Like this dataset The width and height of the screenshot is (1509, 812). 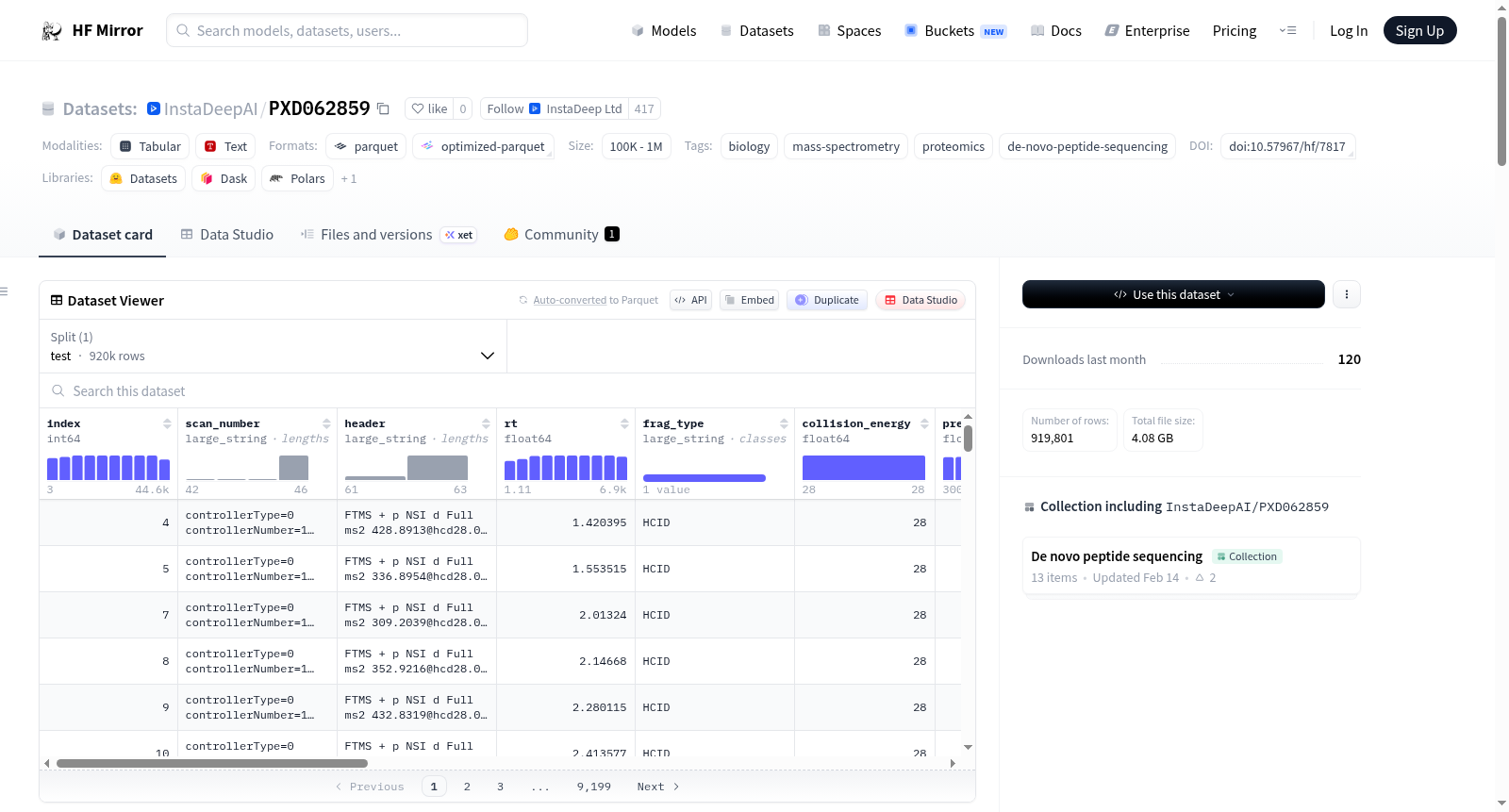429,108
